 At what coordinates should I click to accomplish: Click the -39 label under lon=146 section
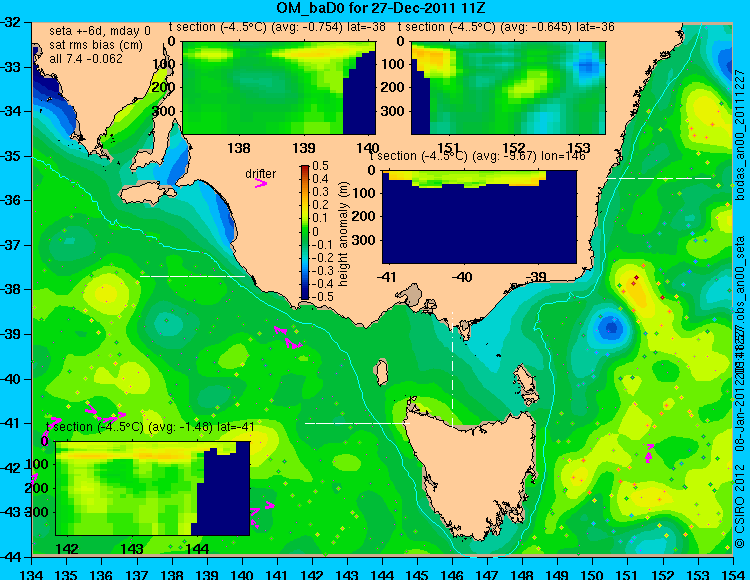(538, 276)
